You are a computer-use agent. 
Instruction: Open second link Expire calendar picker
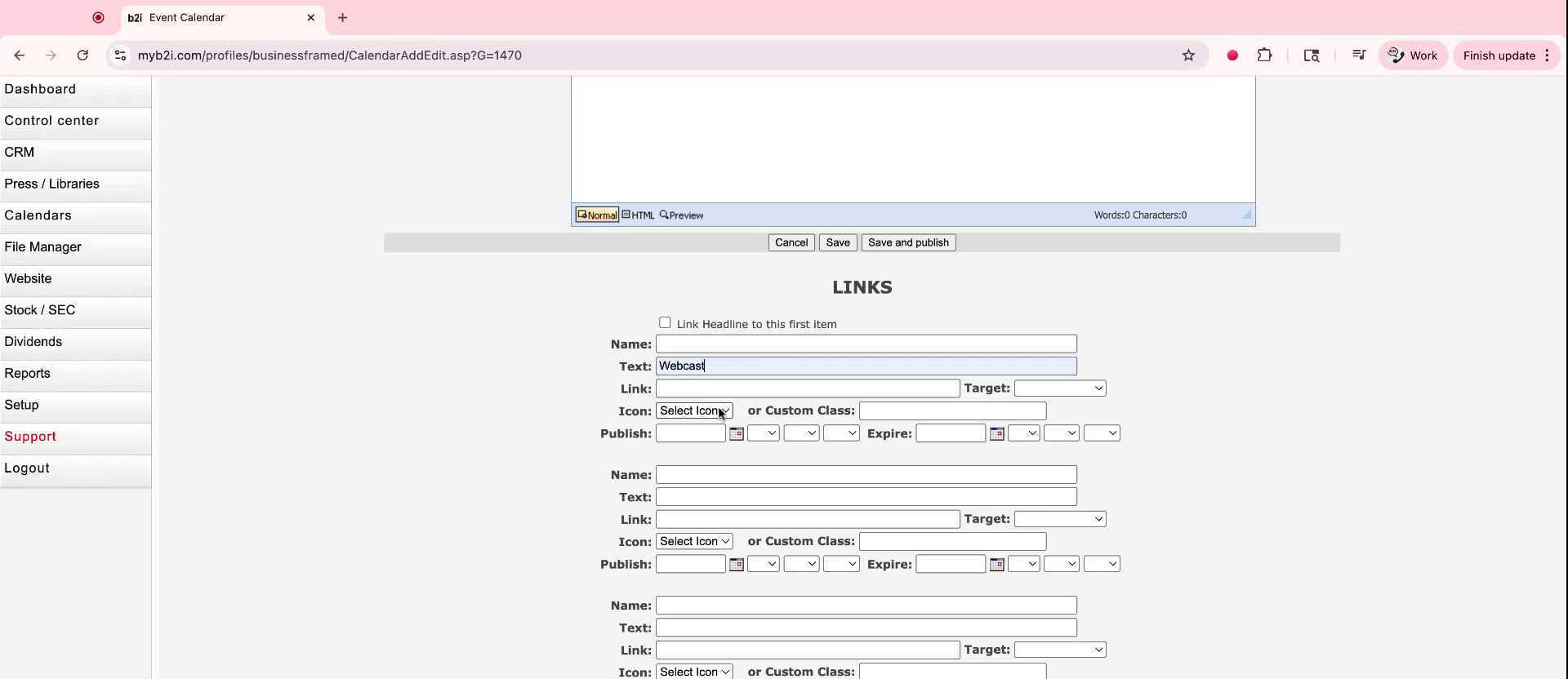(996, 564)
